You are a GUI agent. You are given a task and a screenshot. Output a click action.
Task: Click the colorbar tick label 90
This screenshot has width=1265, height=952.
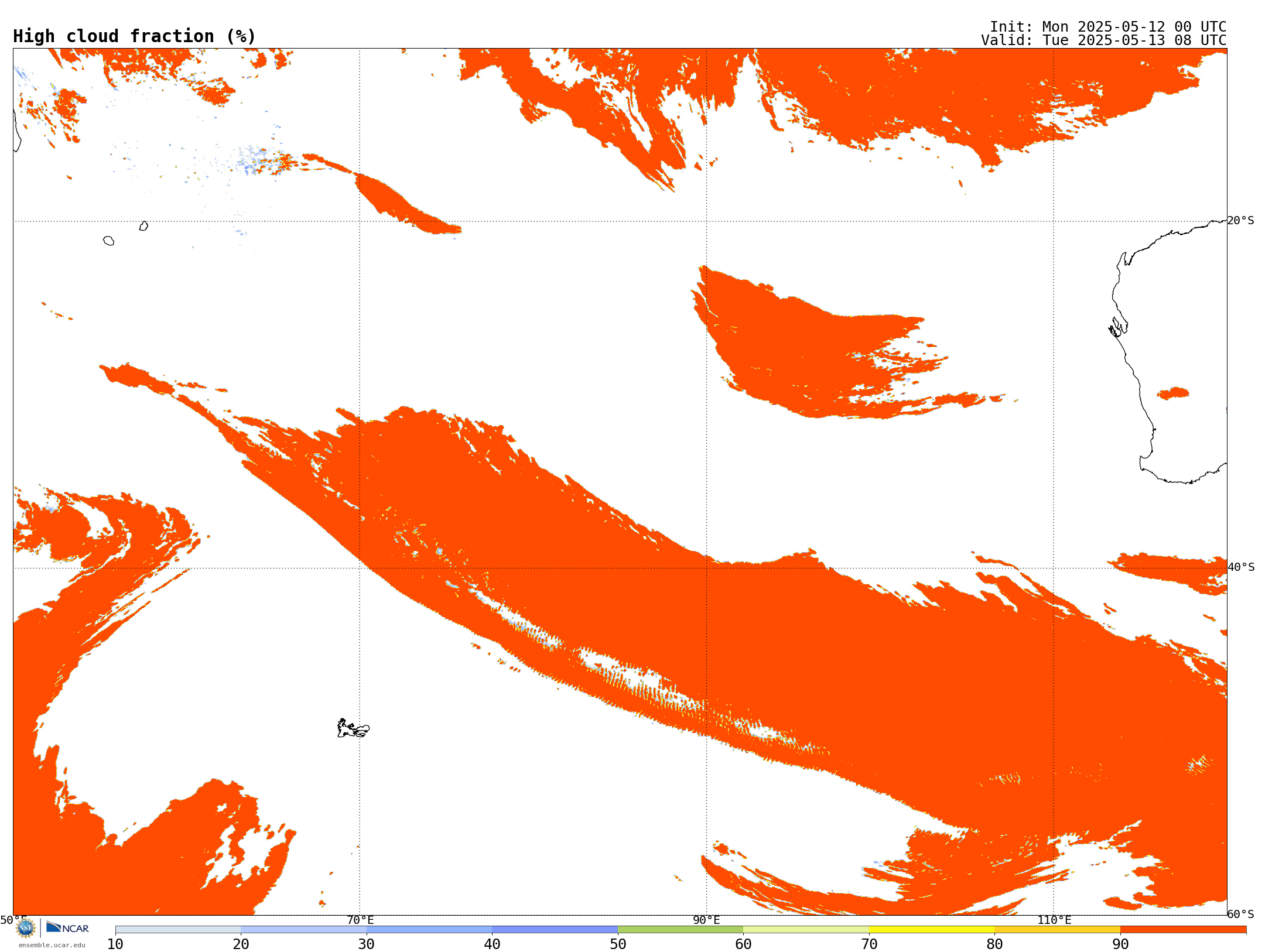point(1120,944)
